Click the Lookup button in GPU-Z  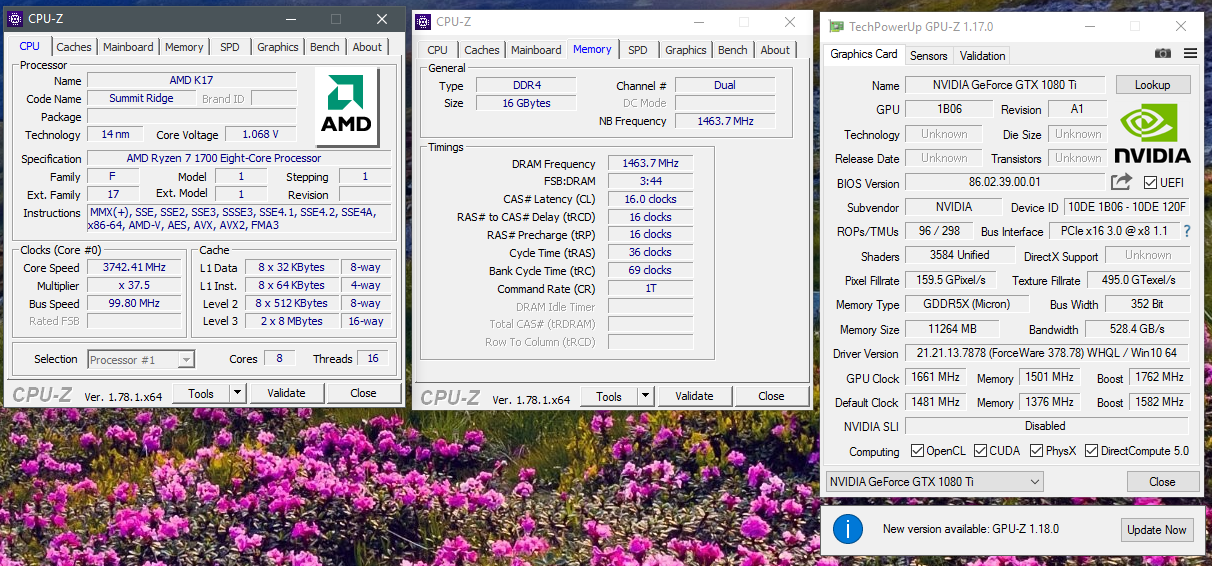[1153, 86]
